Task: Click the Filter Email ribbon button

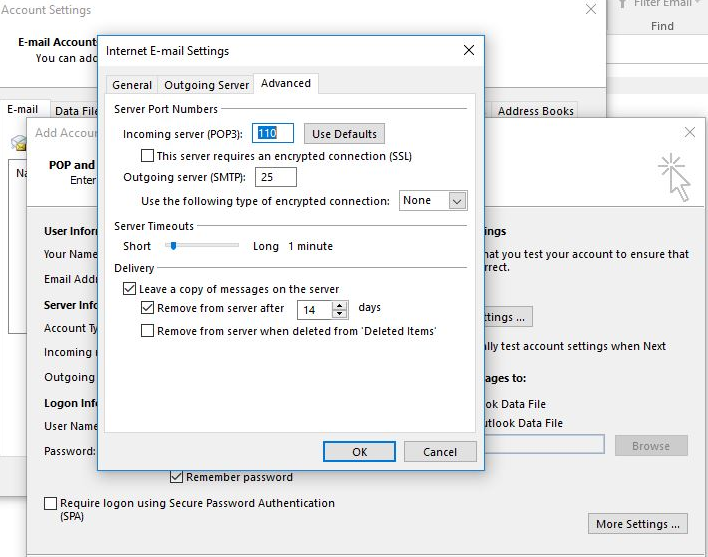Action: pos(661,4)
